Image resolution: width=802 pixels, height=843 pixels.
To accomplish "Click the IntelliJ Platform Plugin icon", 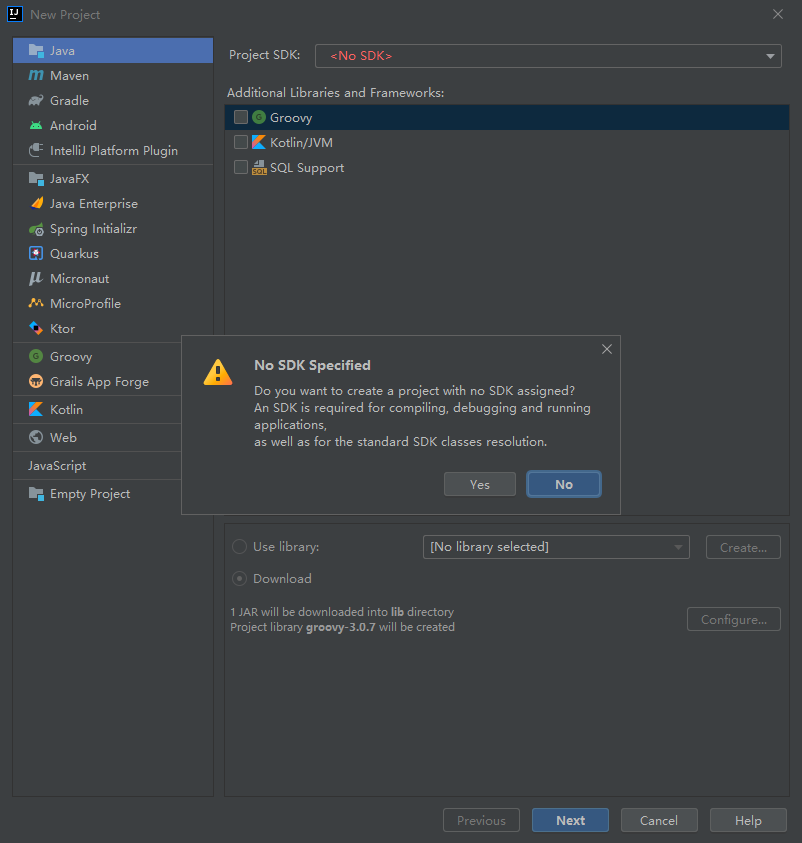I will [36, 151].
